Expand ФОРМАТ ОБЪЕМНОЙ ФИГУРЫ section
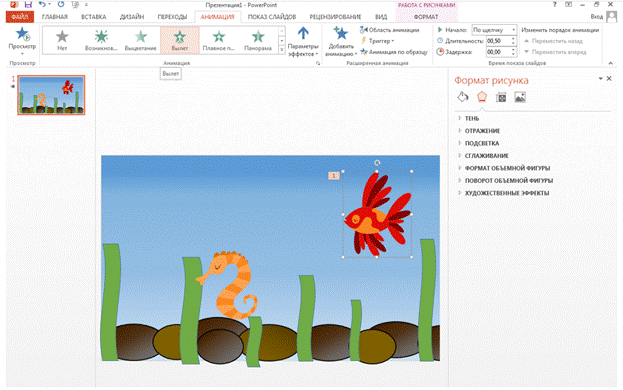Image resolution: width=623 pixels, height=390 pixels. pyautogui.click(x=507, y=168)
